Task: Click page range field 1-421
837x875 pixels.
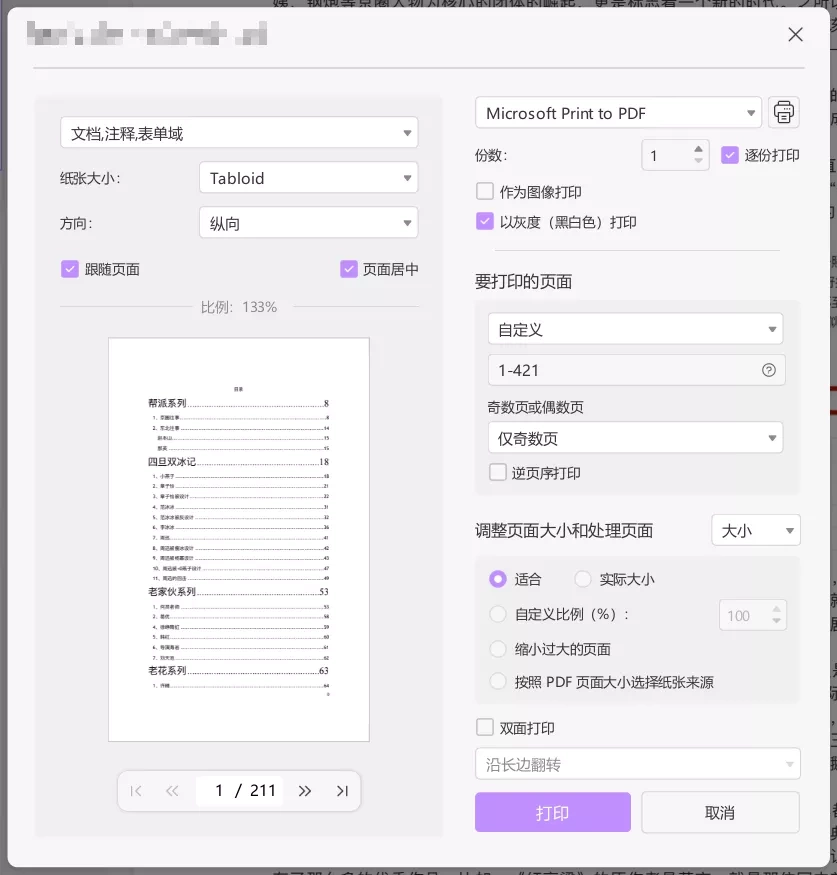Action: (x=637, y=370)
